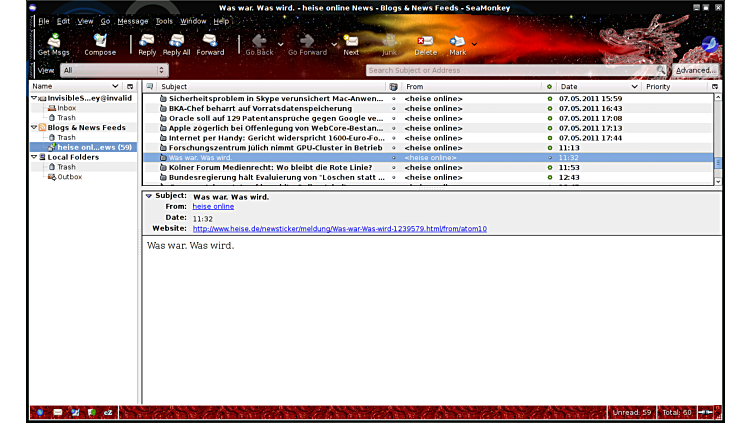Forward the selected message
The height and width of the screenshot is (423, 752).
click(210, 44)
